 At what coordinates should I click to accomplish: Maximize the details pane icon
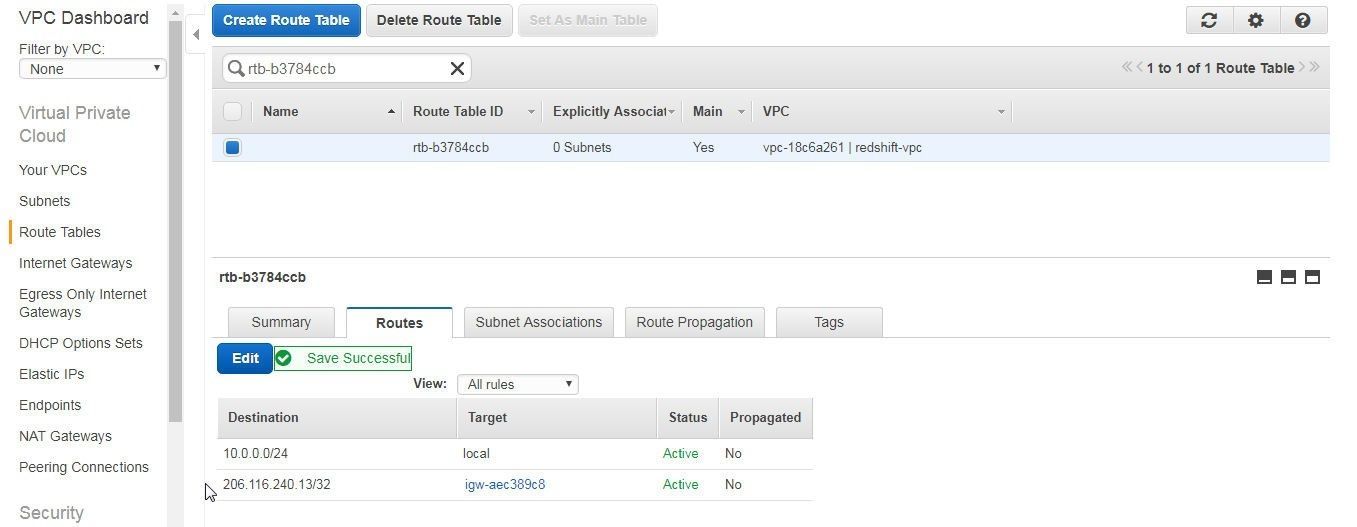click(1312, 277)
